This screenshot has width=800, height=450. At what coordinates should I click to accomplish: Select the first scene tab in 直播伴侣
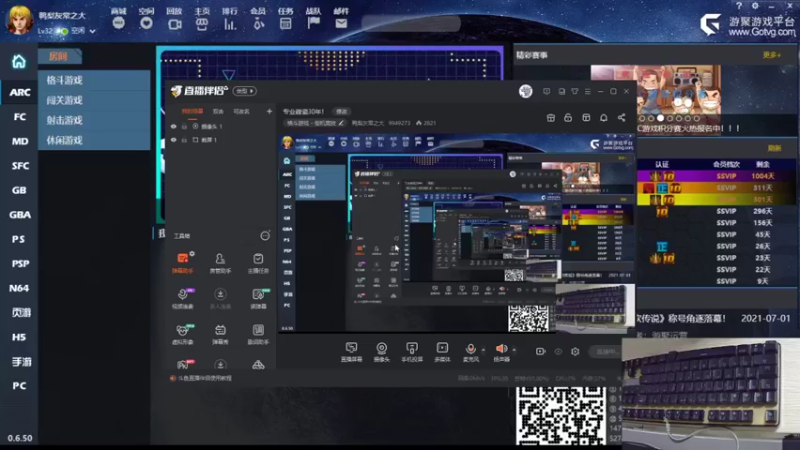pyautogui.click(x=192, y=111)
